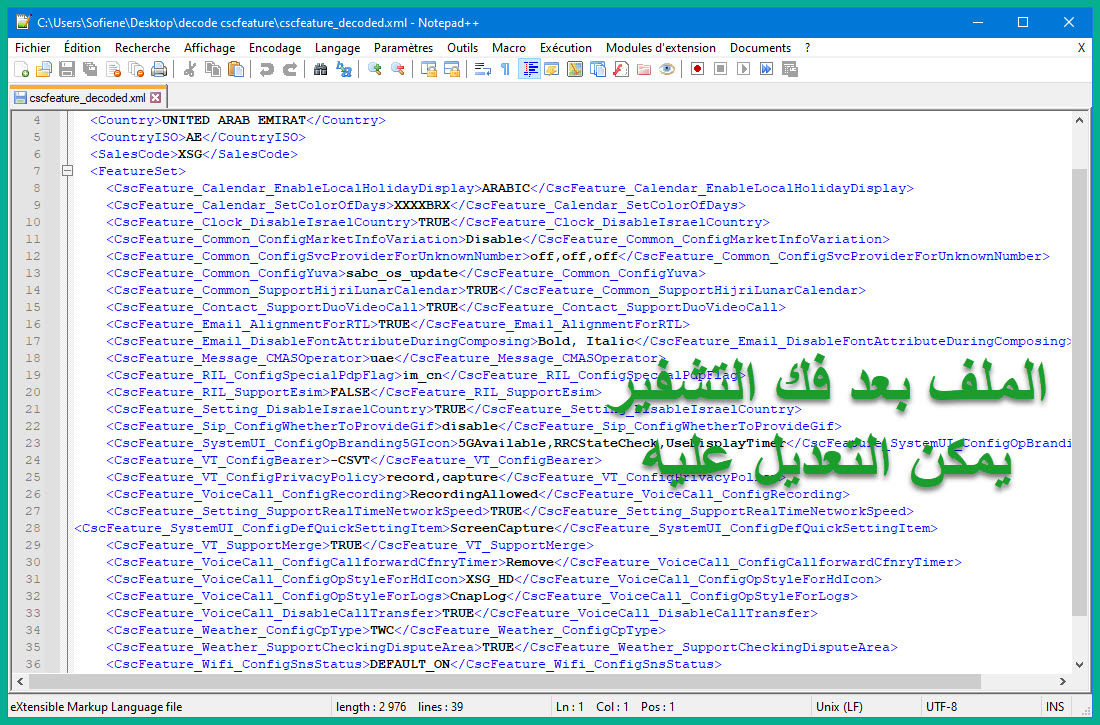Toggle the indent guide toolbar button

[x=530, y=69]
